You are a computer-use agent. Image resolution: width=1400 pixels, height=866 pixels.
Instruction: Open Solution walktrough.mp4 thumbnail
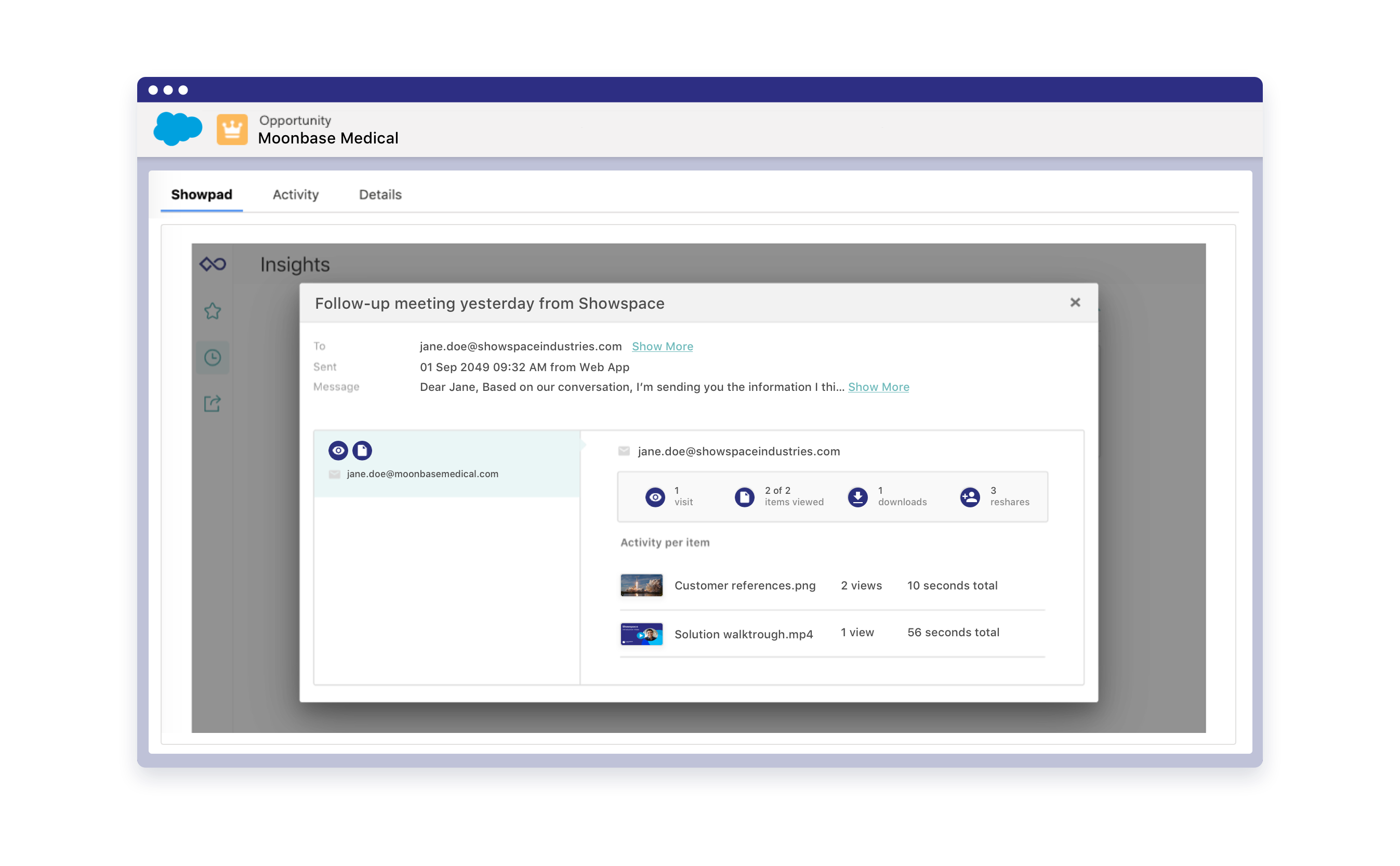click(x=641, y=634)
